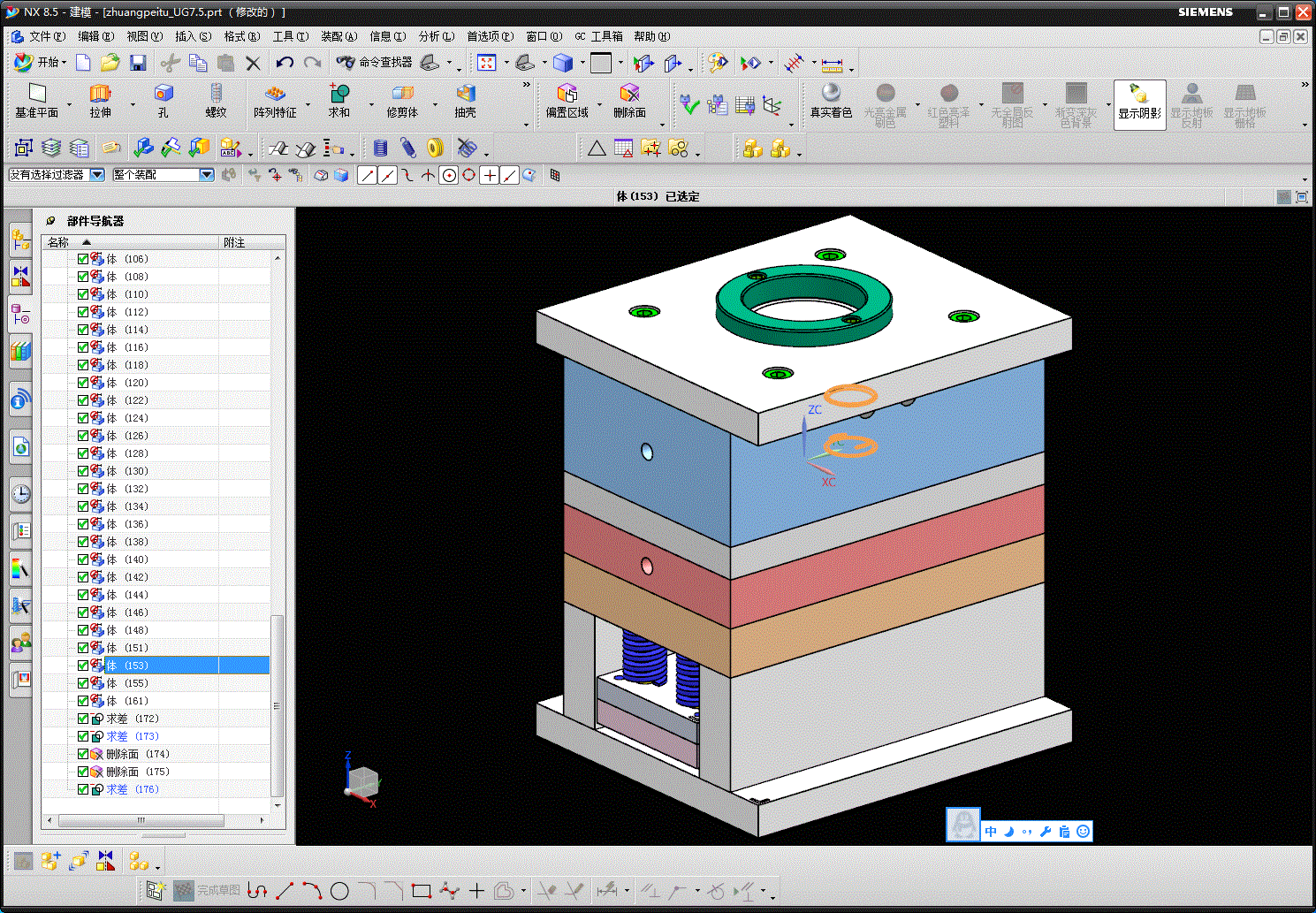Click the 名称 column header

58,242
